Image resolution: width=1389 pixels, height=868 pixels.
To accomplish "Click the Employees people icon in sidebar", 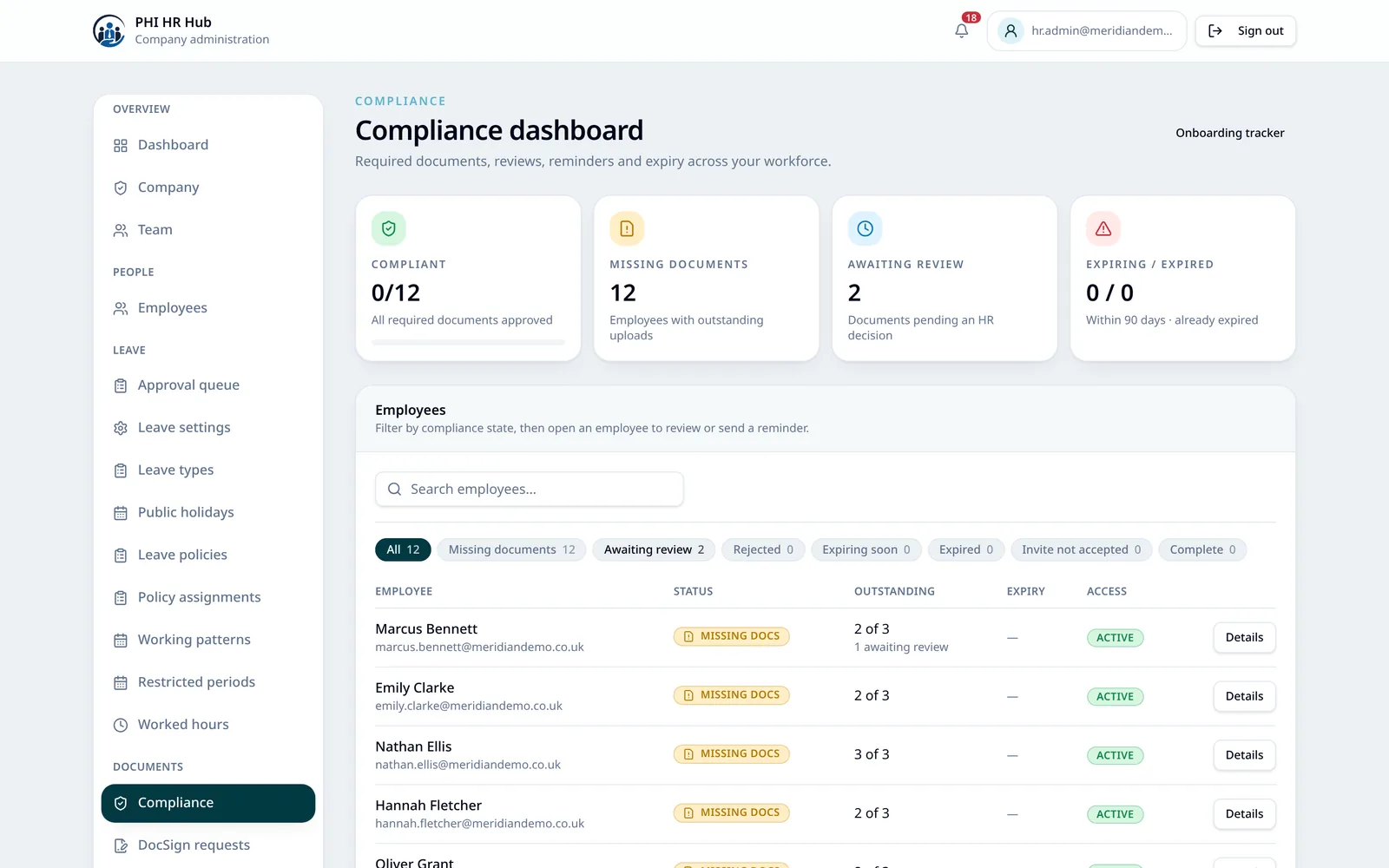I will (121, 309).
